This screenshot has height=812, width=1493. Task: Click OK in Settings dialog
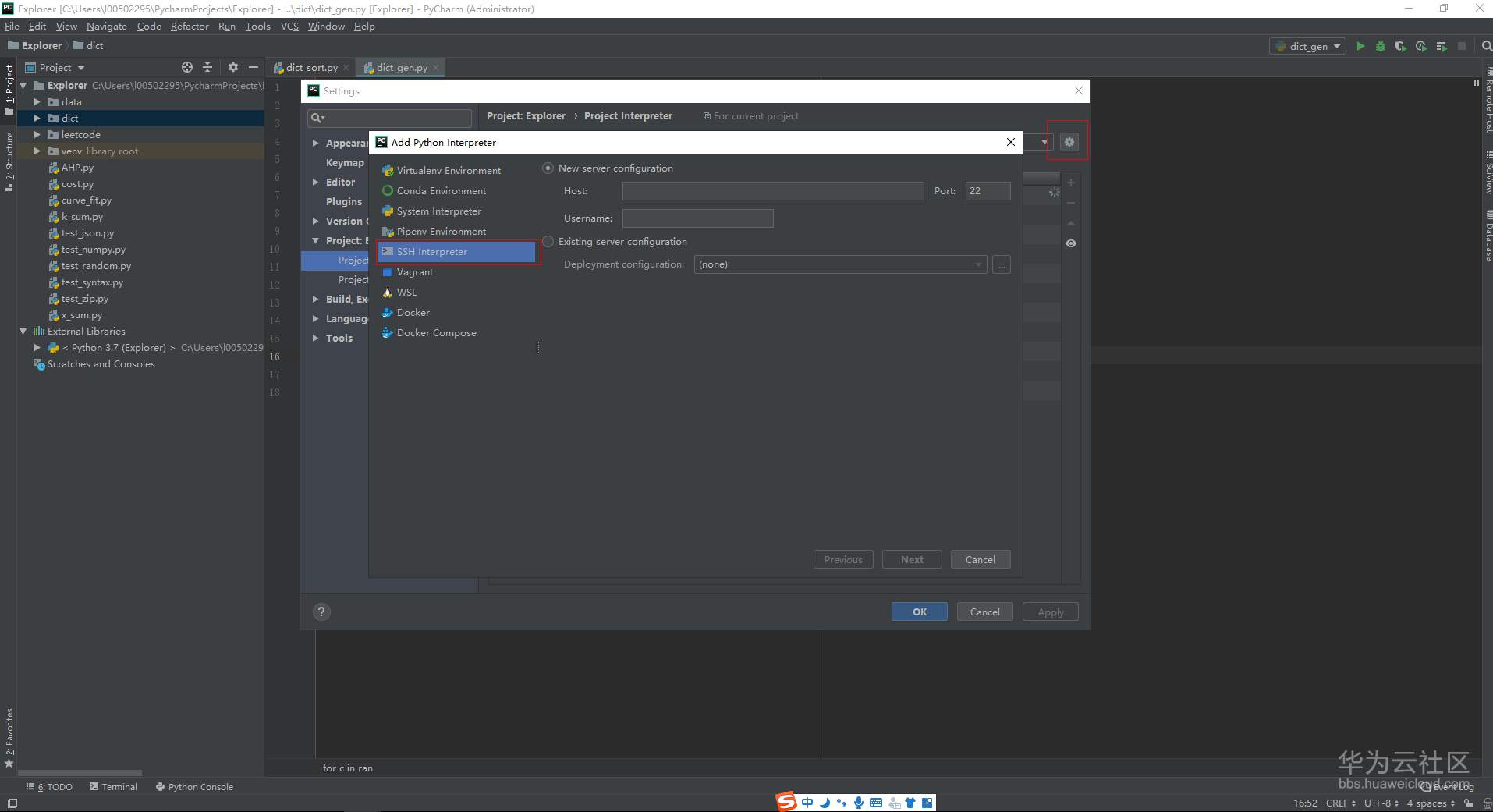tap(920, 612)
